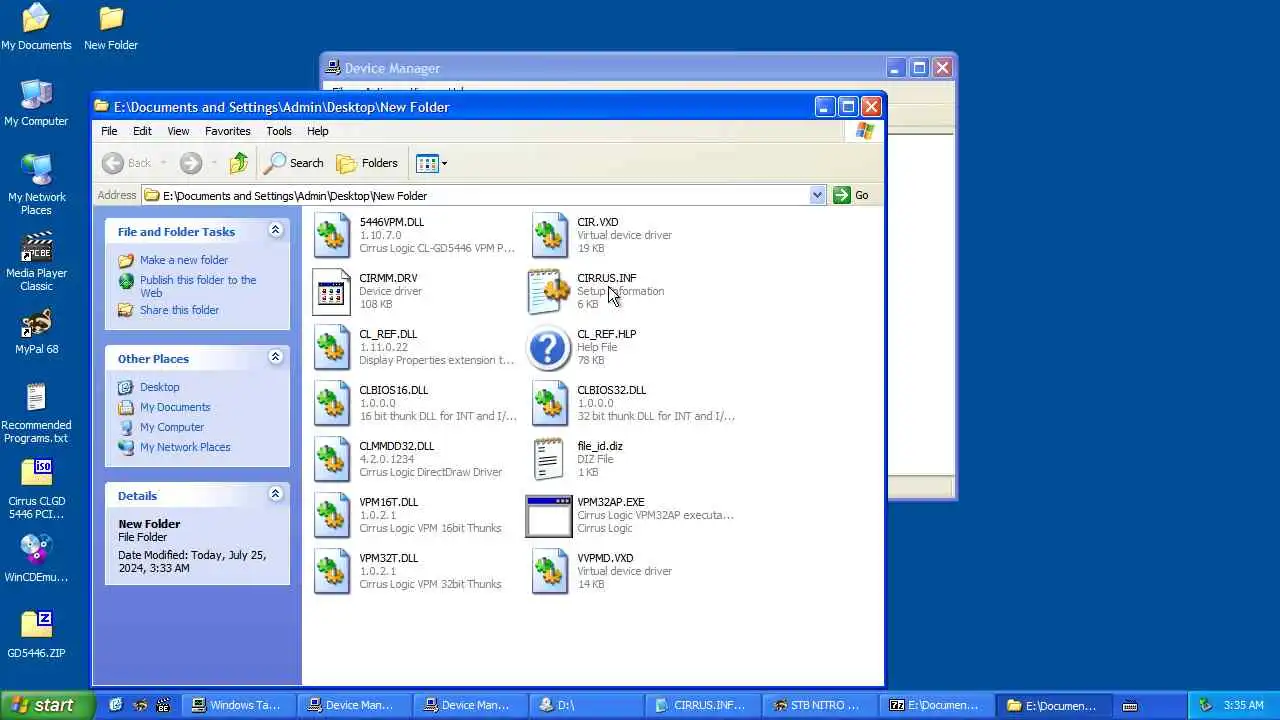Toggle the Folders pane

point(367,163)
